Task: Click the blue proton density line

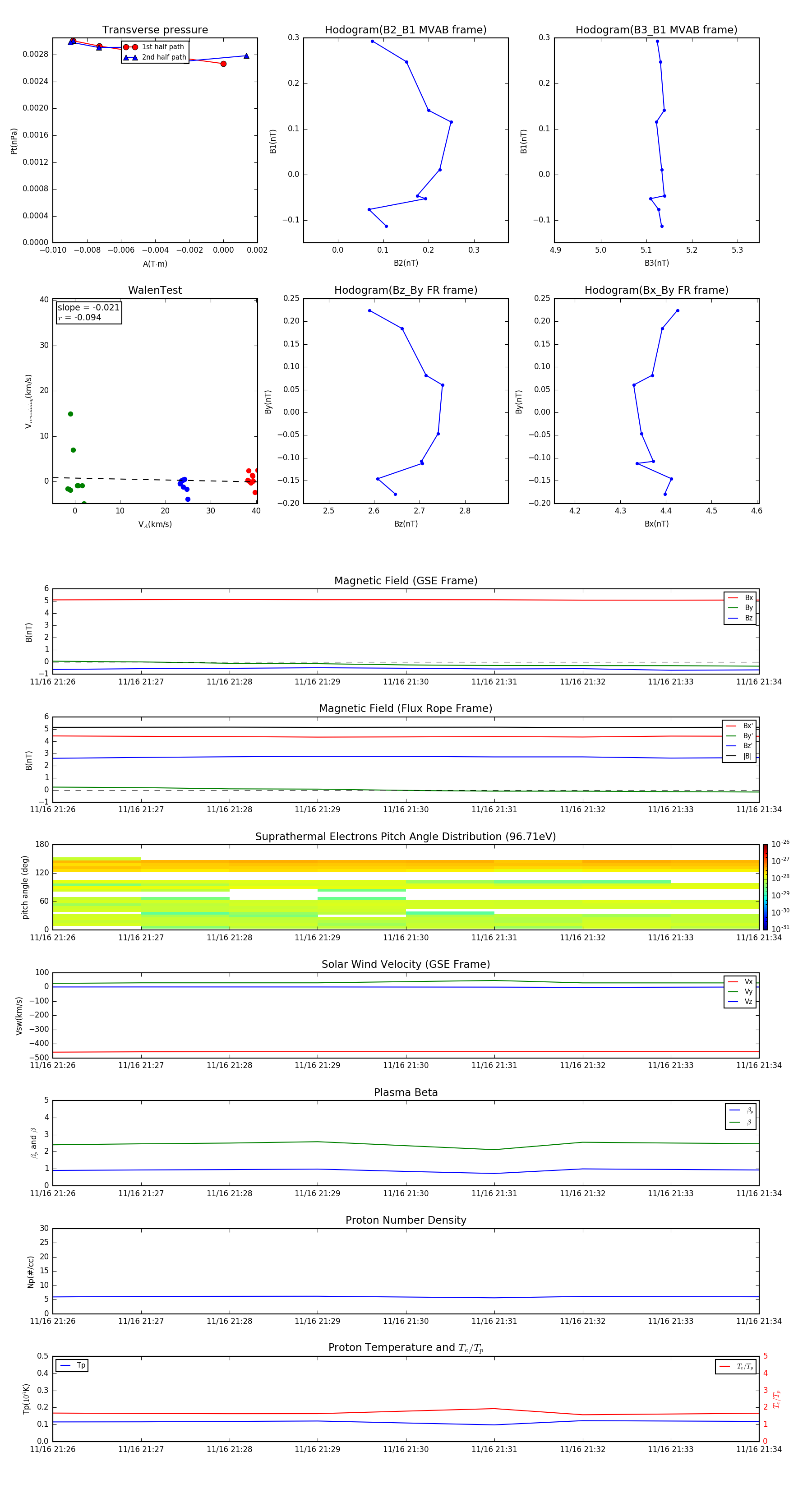Action: [406, 1297]
